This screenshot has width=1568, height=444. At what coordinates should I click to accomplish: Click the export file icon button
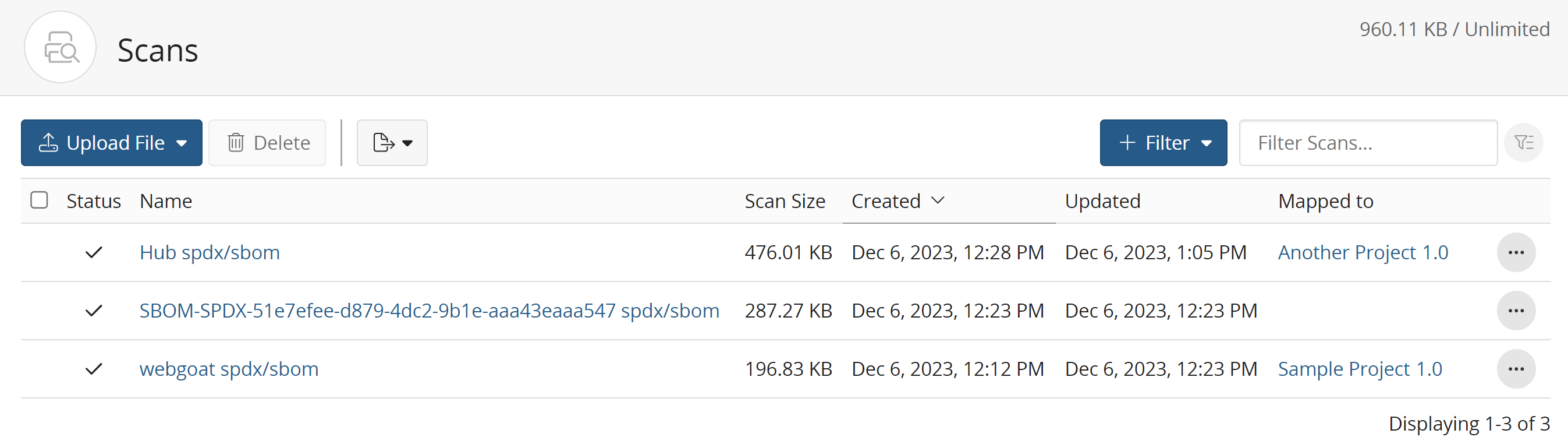(x=391, y=143)
